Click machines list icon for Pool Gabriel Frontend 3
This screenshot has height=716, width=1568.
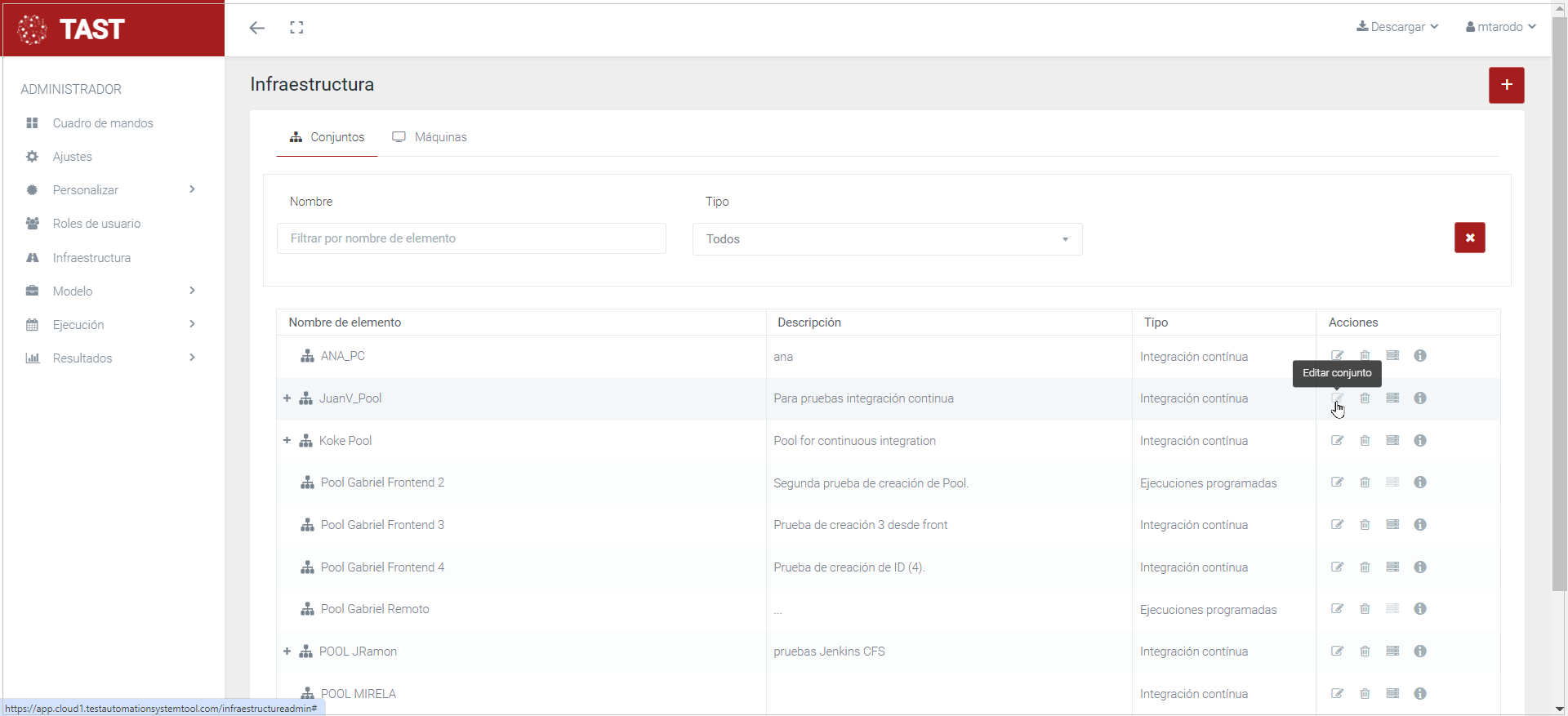1392,525
